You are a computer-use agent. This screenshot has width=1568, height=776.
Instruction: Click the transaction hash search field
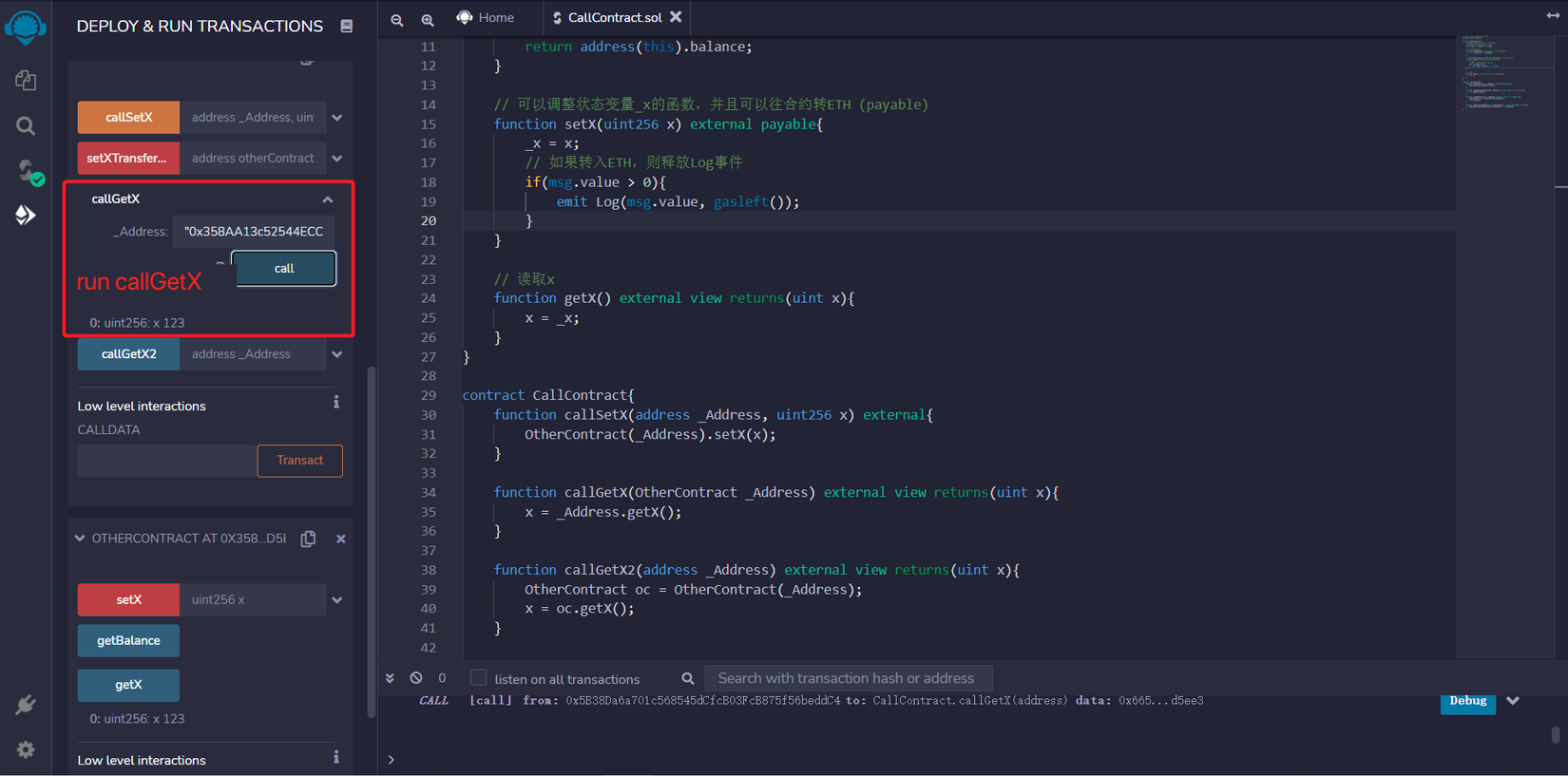tap(847, 678)
